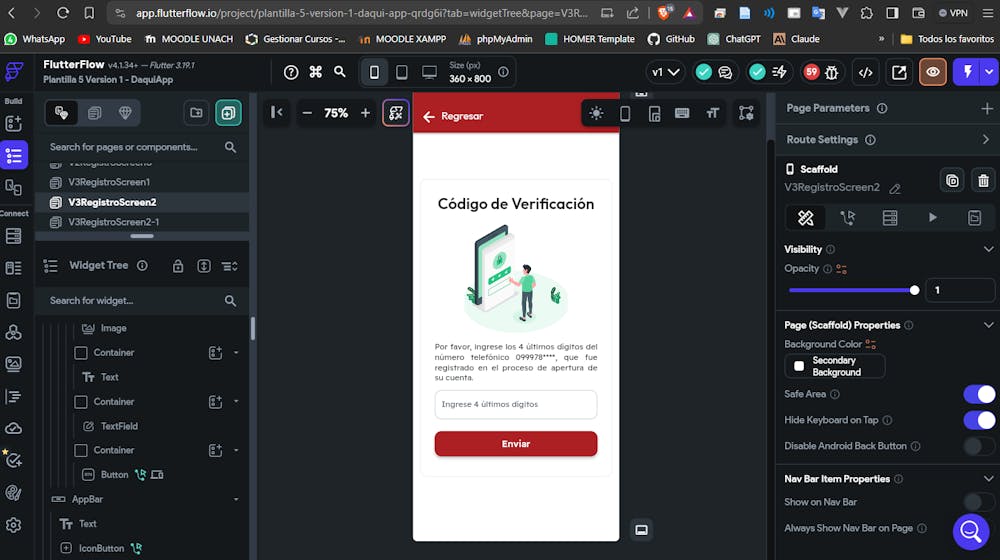Open the Widget Tree icon in sidebar
The image size is (1000, 560).
(x=14, y=155)
